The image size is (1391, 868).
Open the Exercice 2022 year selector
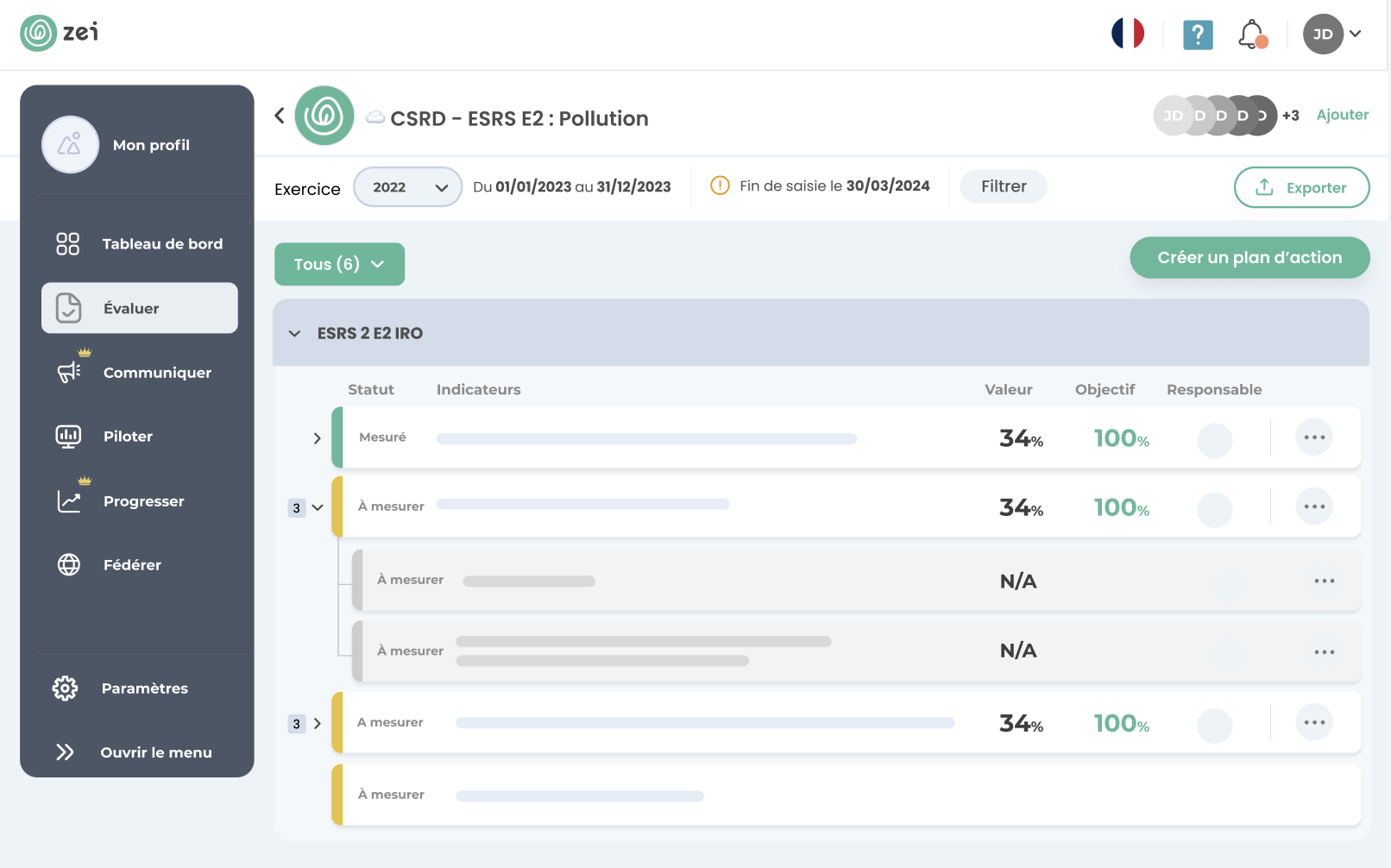(407, 186)
